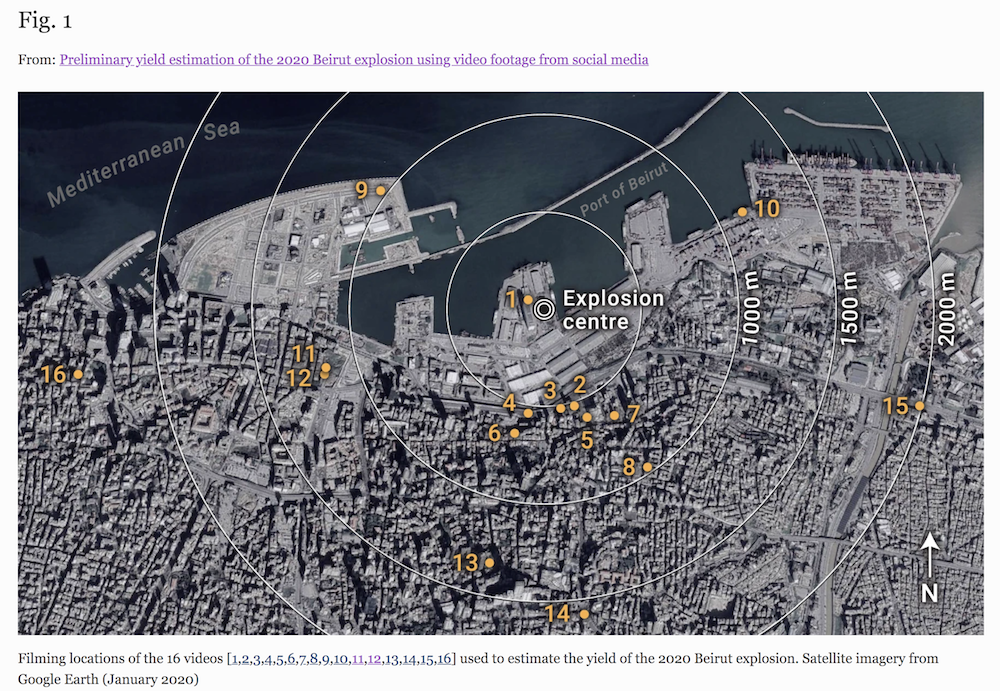Screen dimensions: 1000x691
Task: Click the orange marker for location 1
Action: click(528, 299)
